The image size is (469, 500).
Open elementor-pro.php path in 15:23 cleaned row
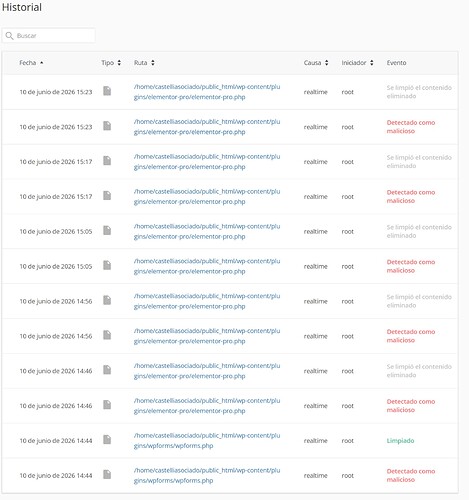tap(207, 92)
